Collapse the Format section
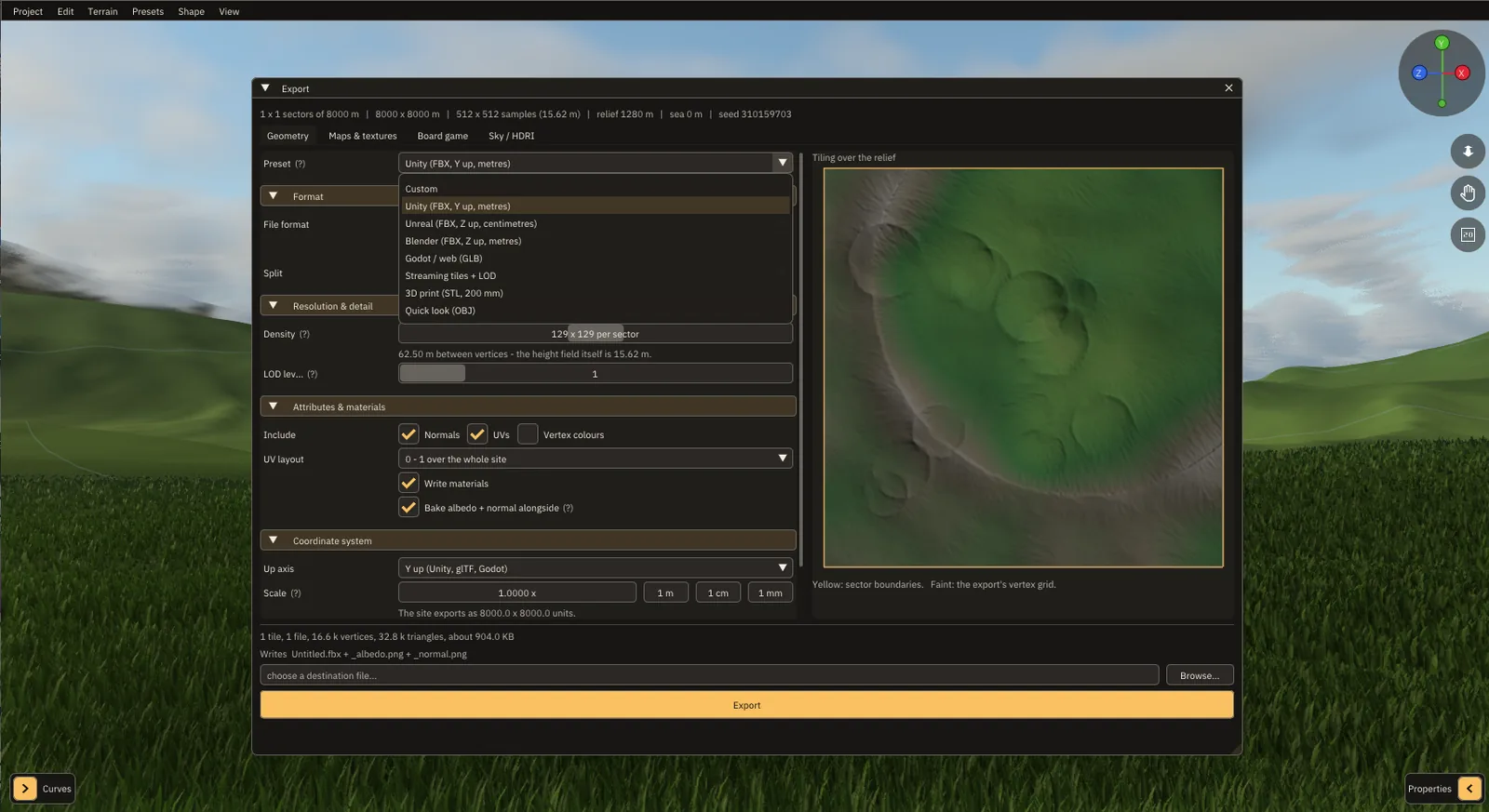Image resolution: width=1489 pixels, height=812 pixels. (x=274, y=196)
